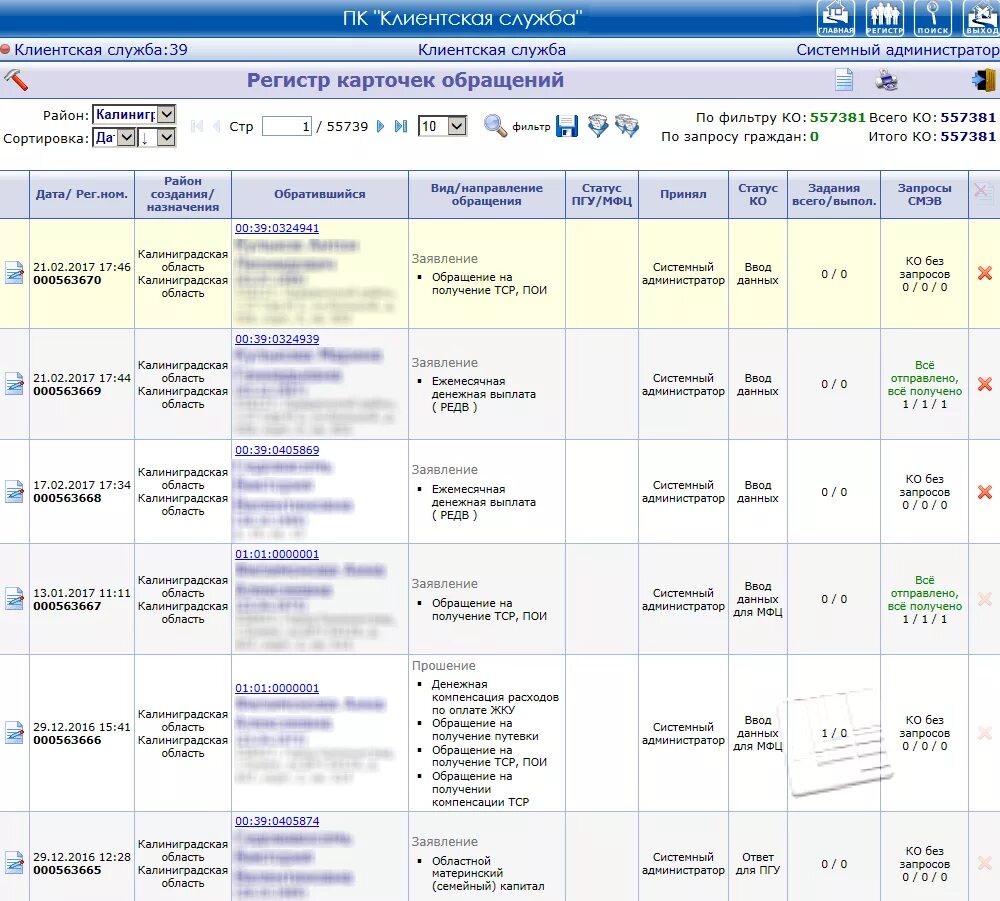Expand the Сортировка field dropdown
The width and height of the screenshot is (1000, 901).
tap(126, 137)
